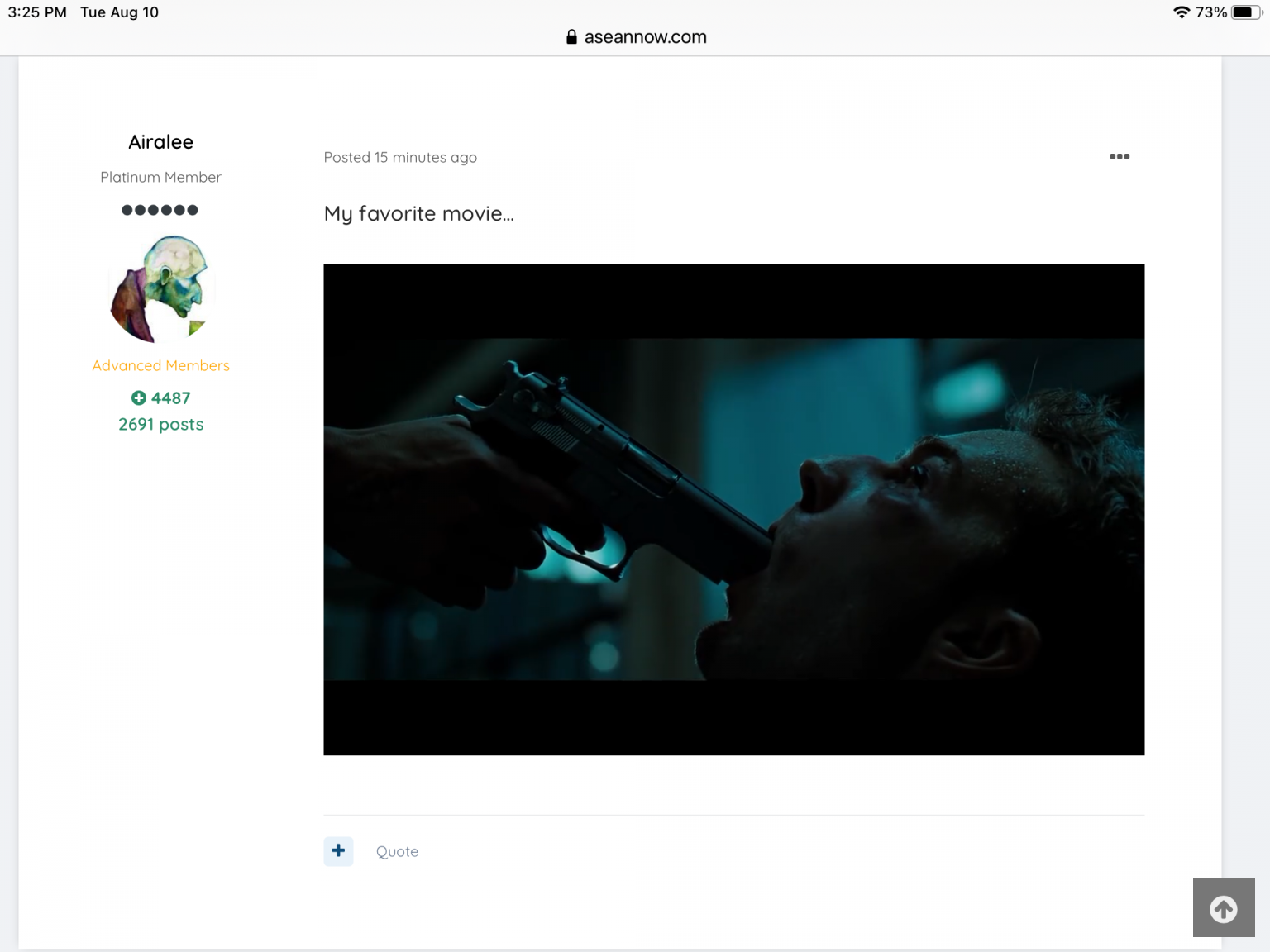
Task: Click the Platinum Member rank text
Action: [160, 177]
